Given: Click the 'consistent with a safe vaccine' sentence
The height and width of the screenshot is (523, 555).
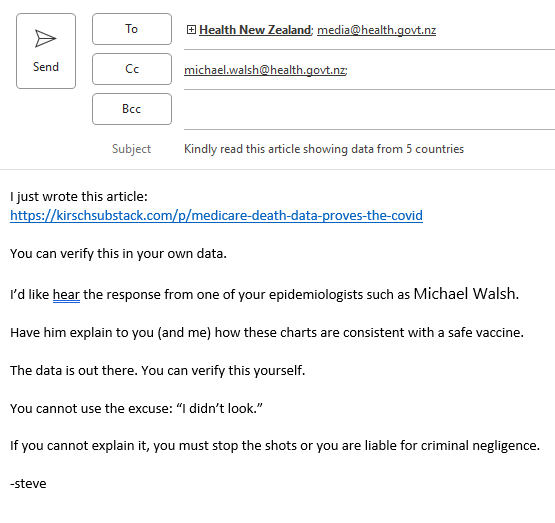Looking at the screenshot, I should 267,333.
